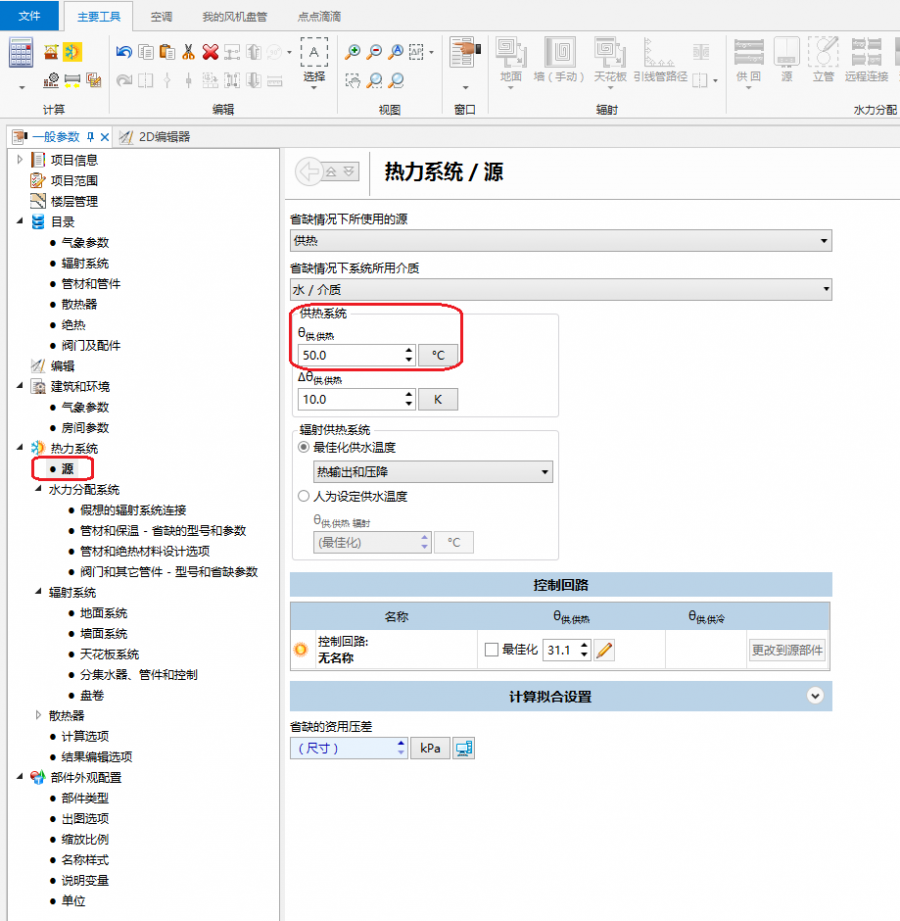Click the 50.0 supply temperature input field
This screenshot has height=921, width=900.
pyautogui.click(x=350, y=355)
